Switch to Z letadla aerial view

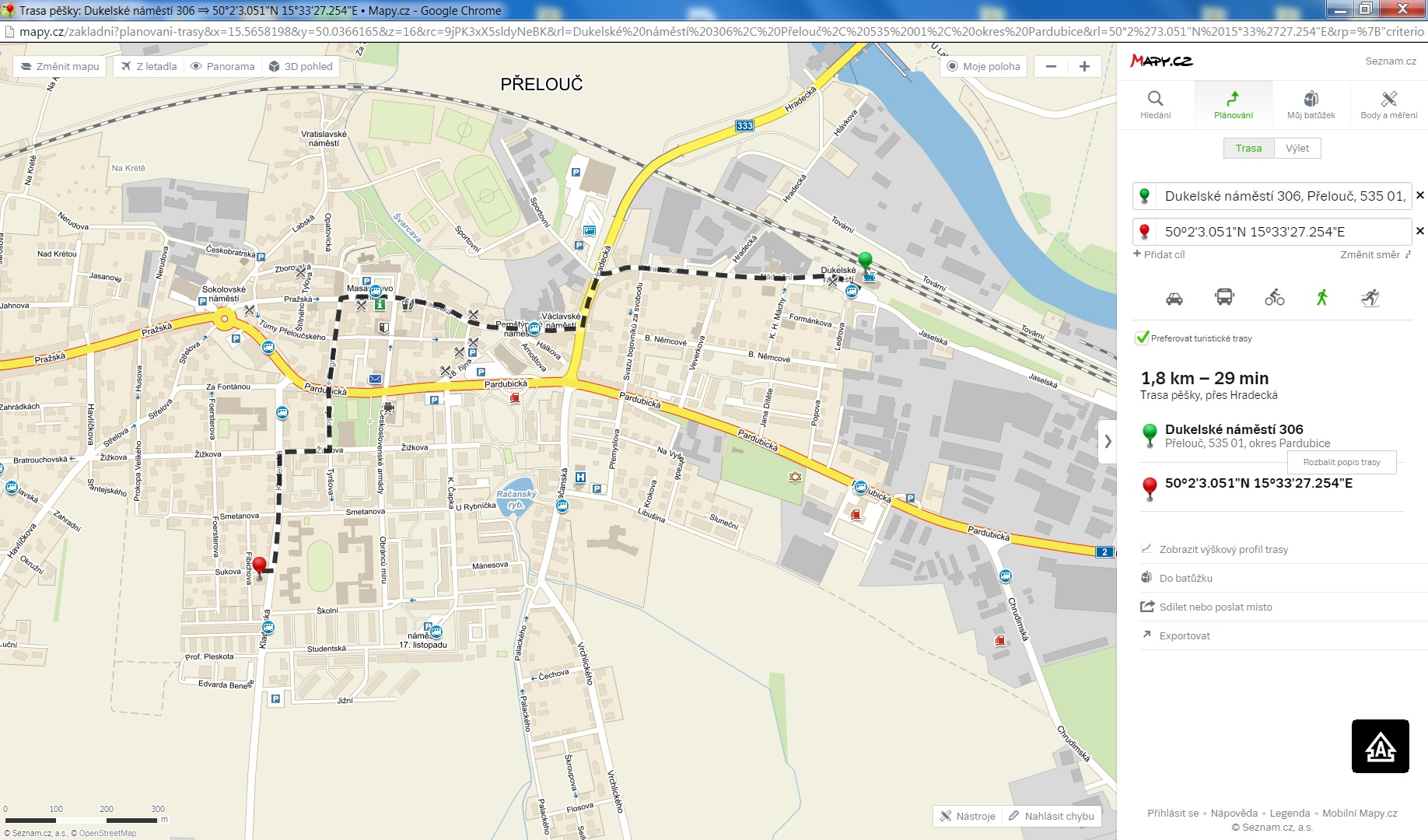149,67
